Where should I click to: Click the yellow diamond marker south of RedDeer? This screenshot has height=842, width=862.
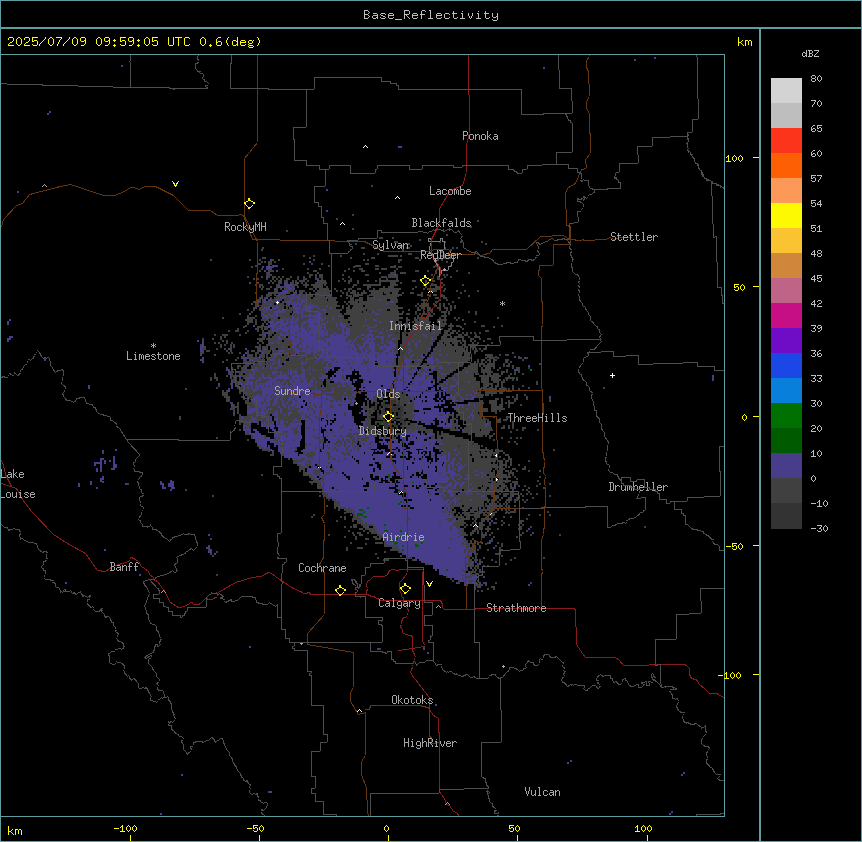[x=426, y=281]
